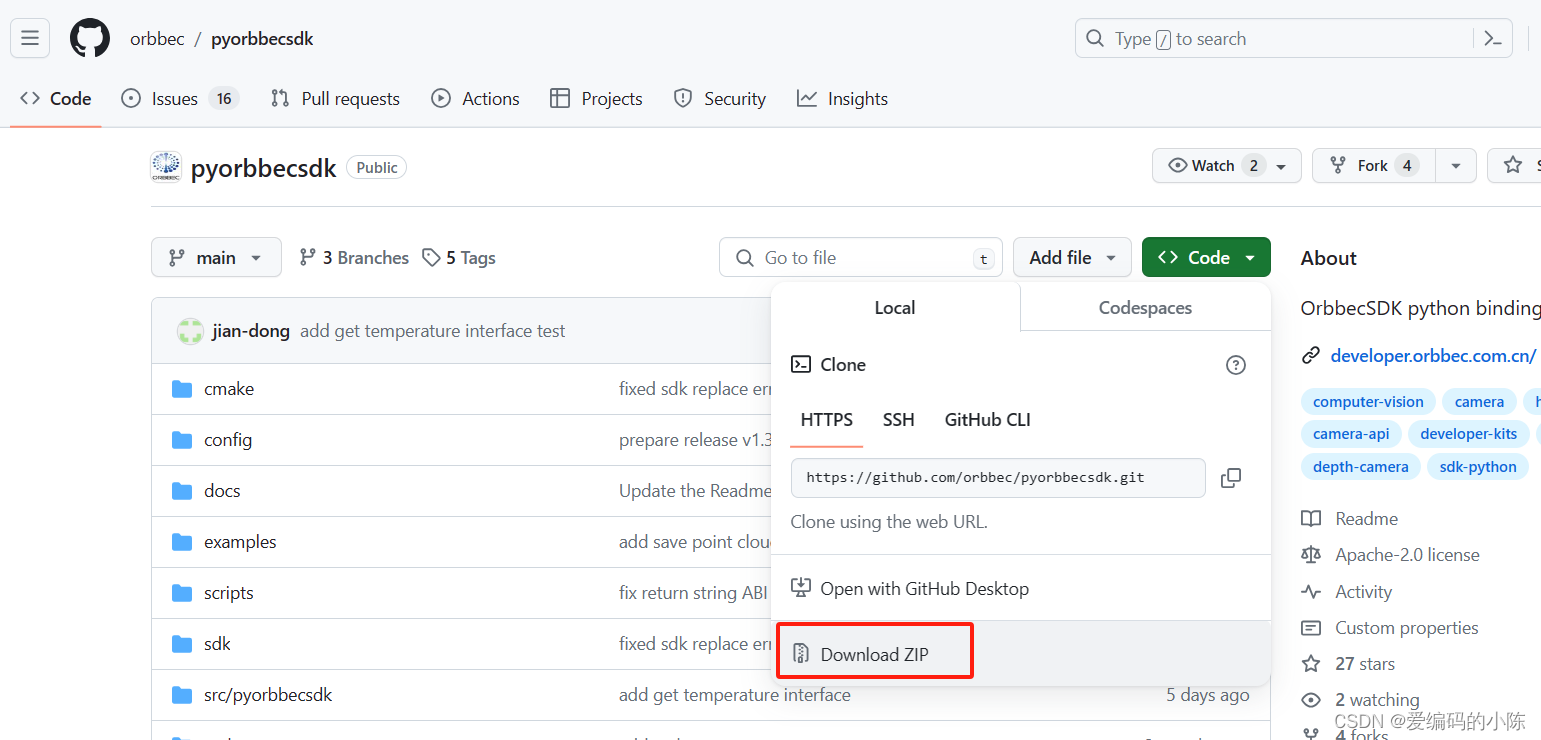This screenshot has width=1541, height=740.
Task: Click the link icon beside developer.orbbec.com.cn
Action: click(1311, 355)
